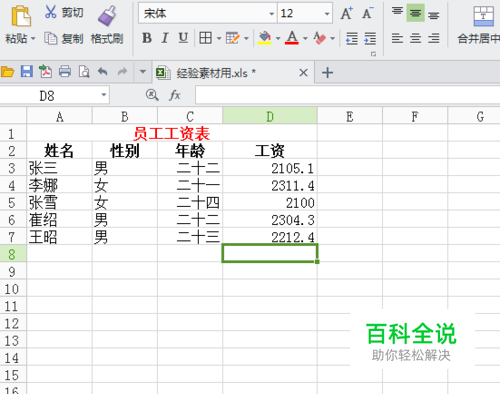Align text left

tap(397, 38)
